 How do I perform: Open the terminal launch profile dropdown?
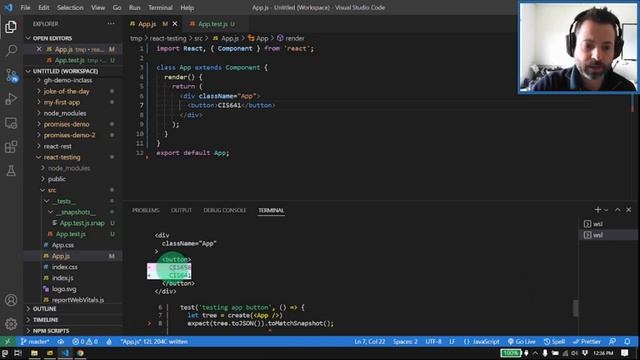click(606, 210)
